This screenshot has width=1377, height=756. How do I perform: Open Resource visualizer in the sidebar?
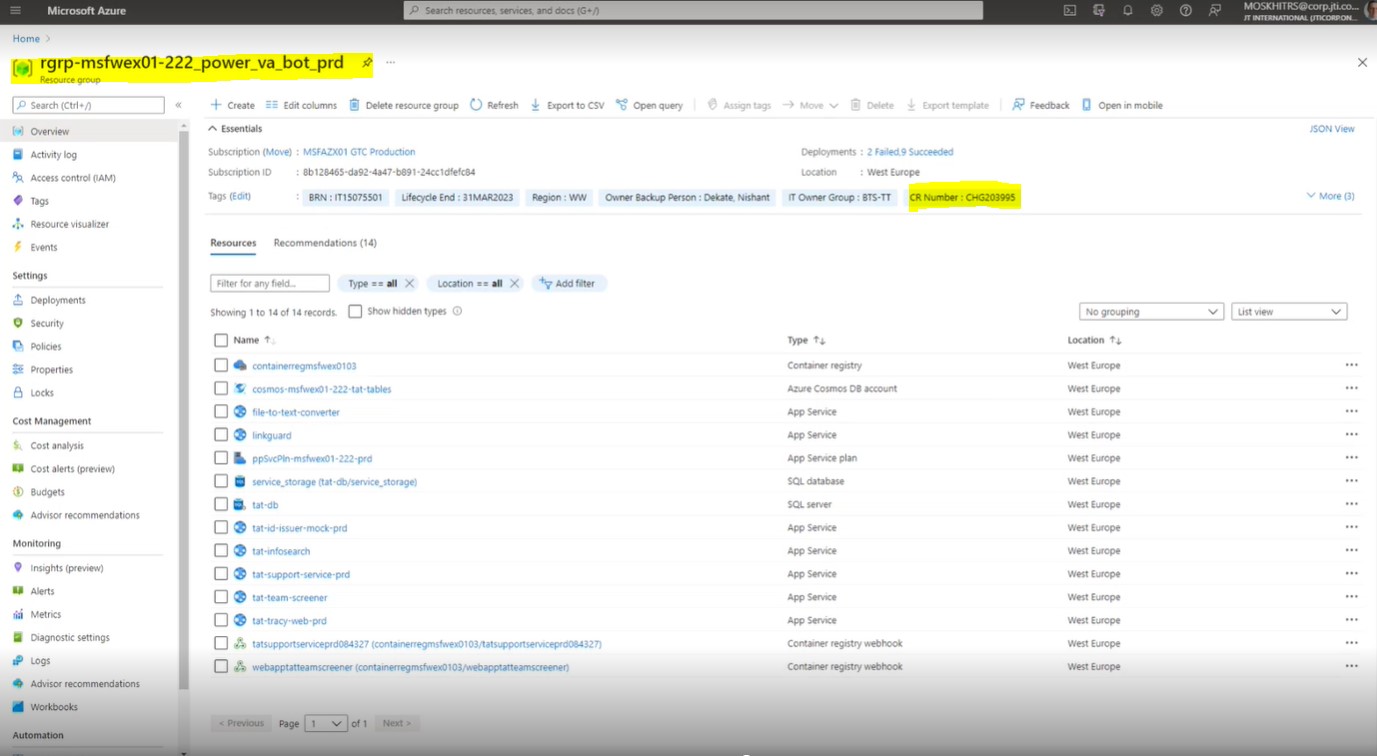coord(70,224)
